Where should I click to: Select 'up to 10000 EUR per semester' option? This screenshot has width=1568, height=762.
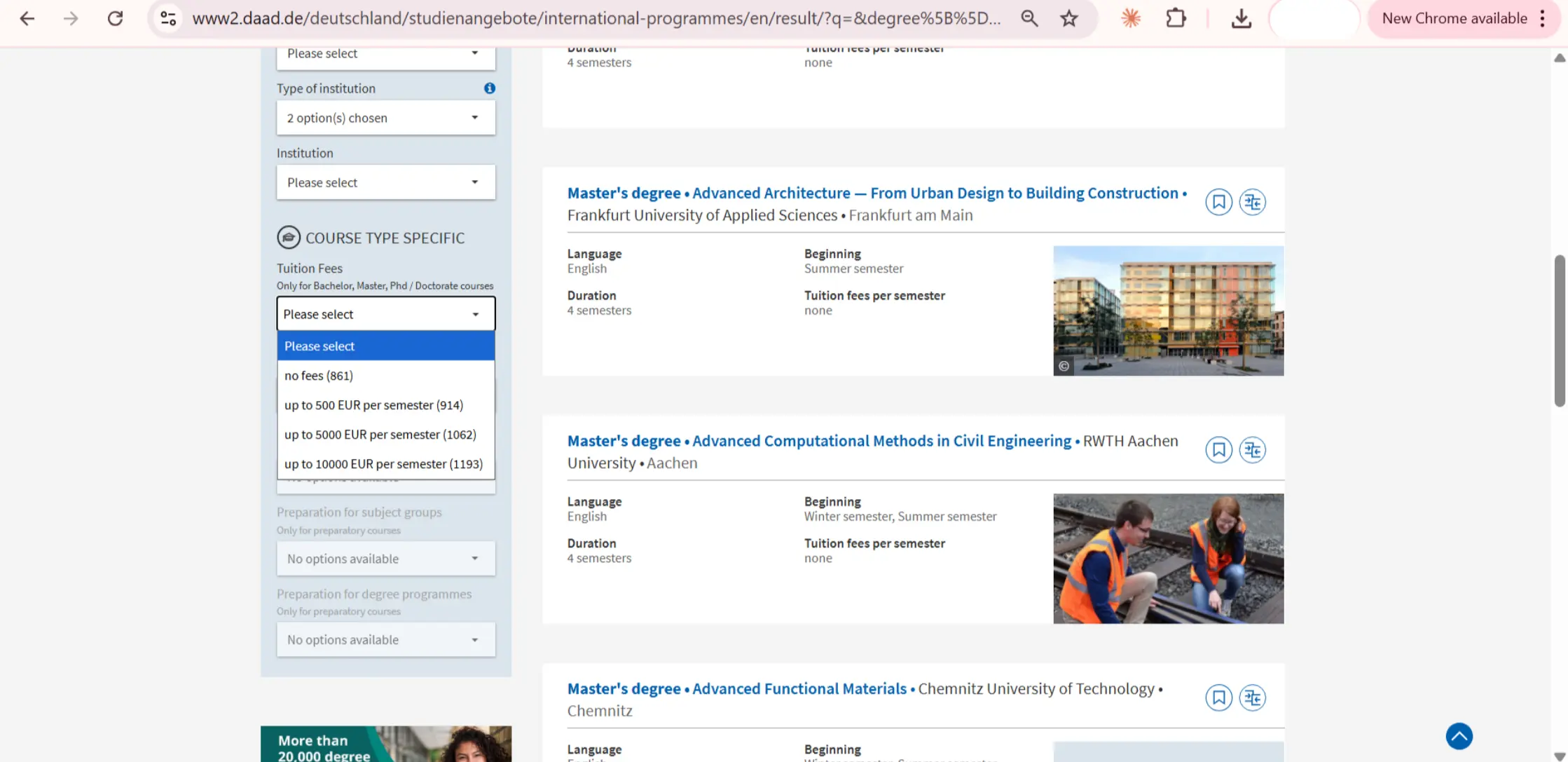click(x=383, y=463)
